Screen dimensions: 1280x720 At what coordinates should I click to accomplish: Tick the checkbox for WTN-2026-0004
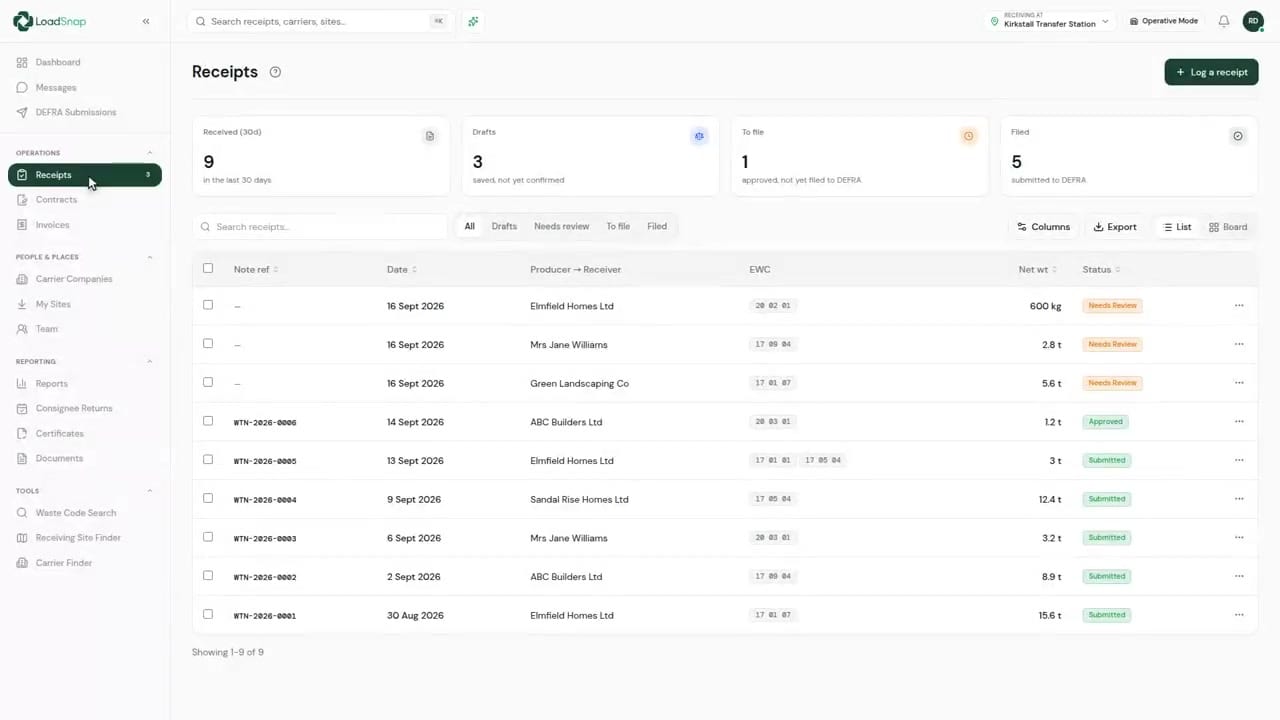pos(208,498)
